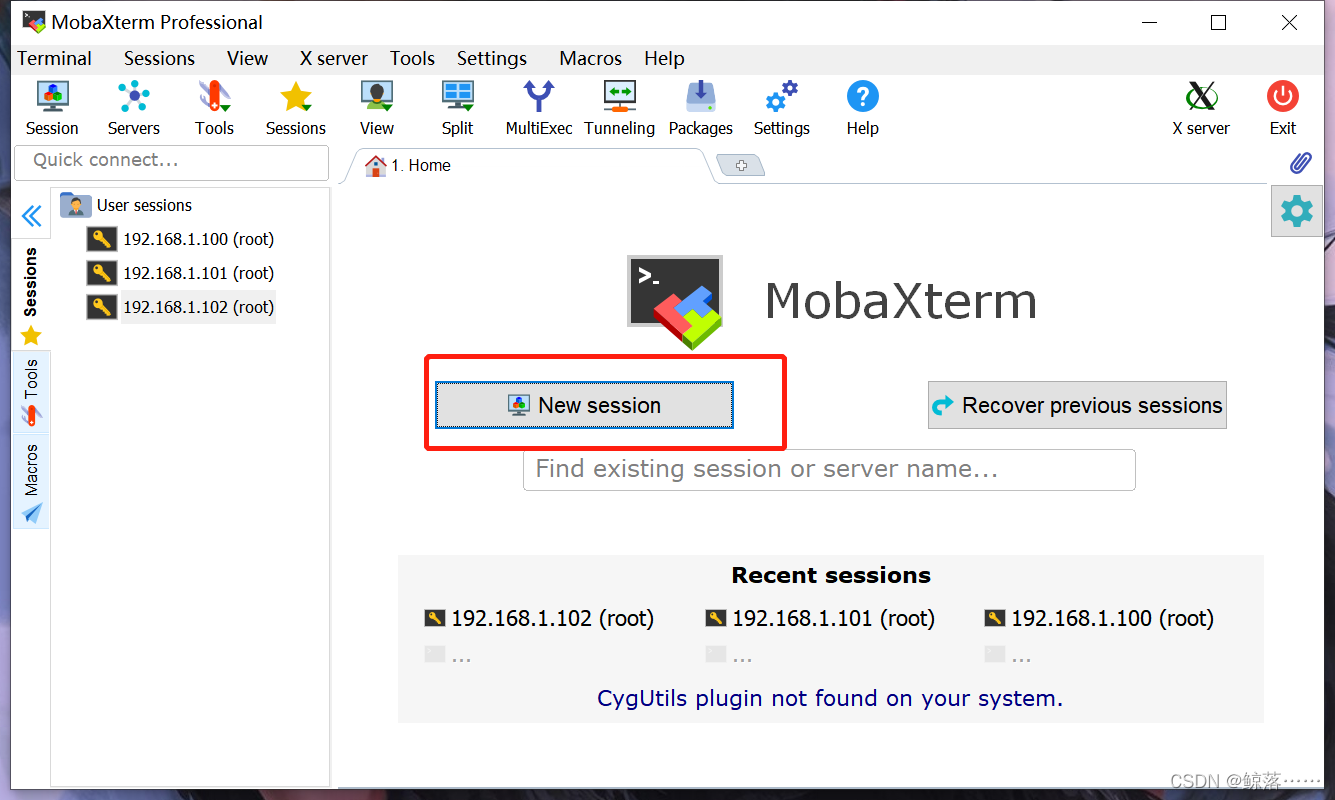Screen dimensions: 1335x800
Task: Focus the Find existing session search box
Action: (829, 469)
